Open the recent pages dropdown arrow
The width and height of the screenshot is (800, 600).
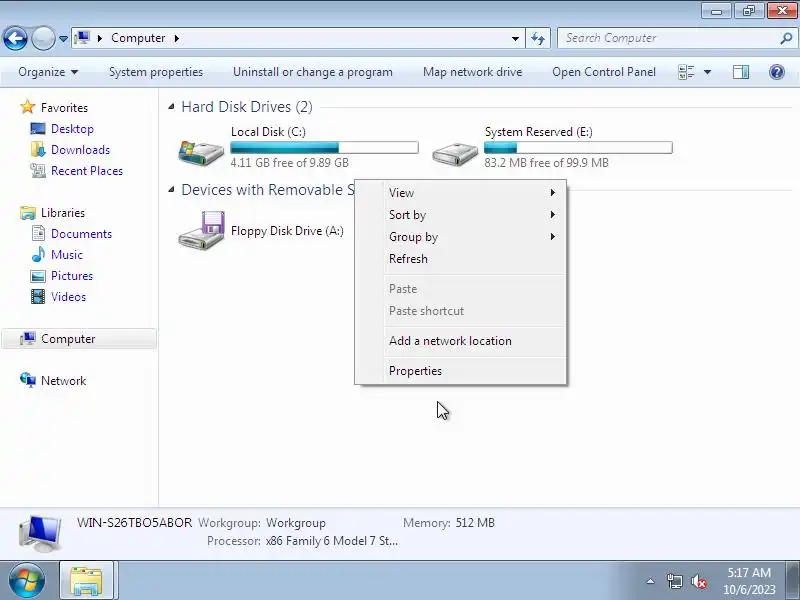pos(63,39)
